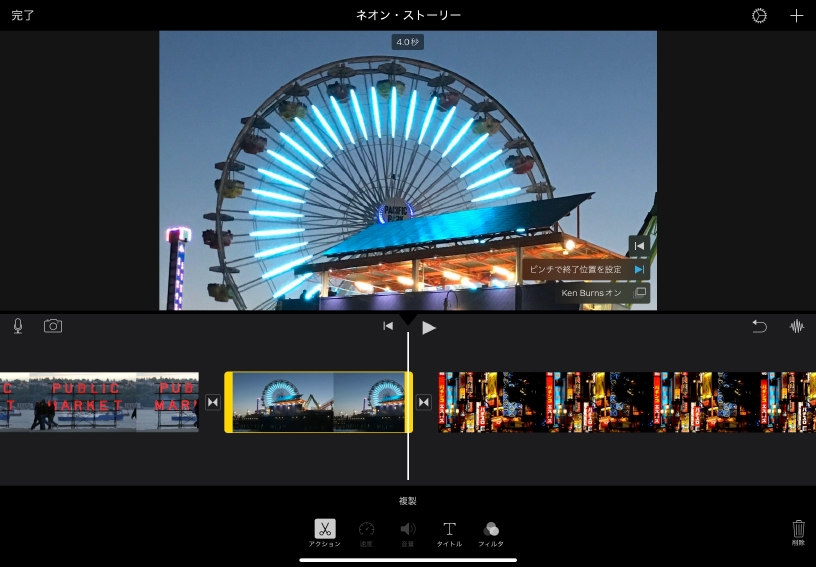This screenshot has height=567, width=816.
Task: Select Ken Burns end position button
Action: coord(638,269)
